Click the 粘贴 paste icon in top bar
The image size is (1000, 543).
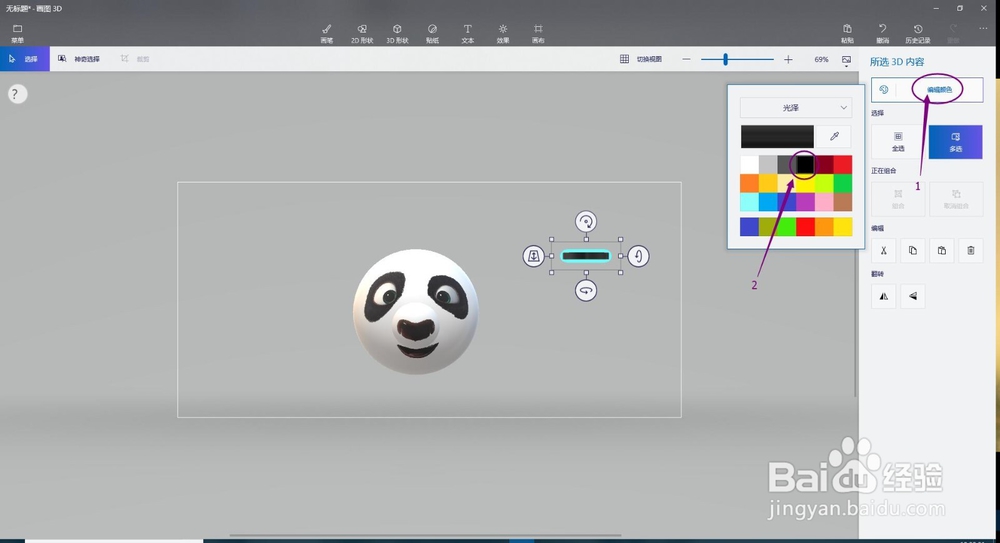pyautogui.click(x=847, y=34)
